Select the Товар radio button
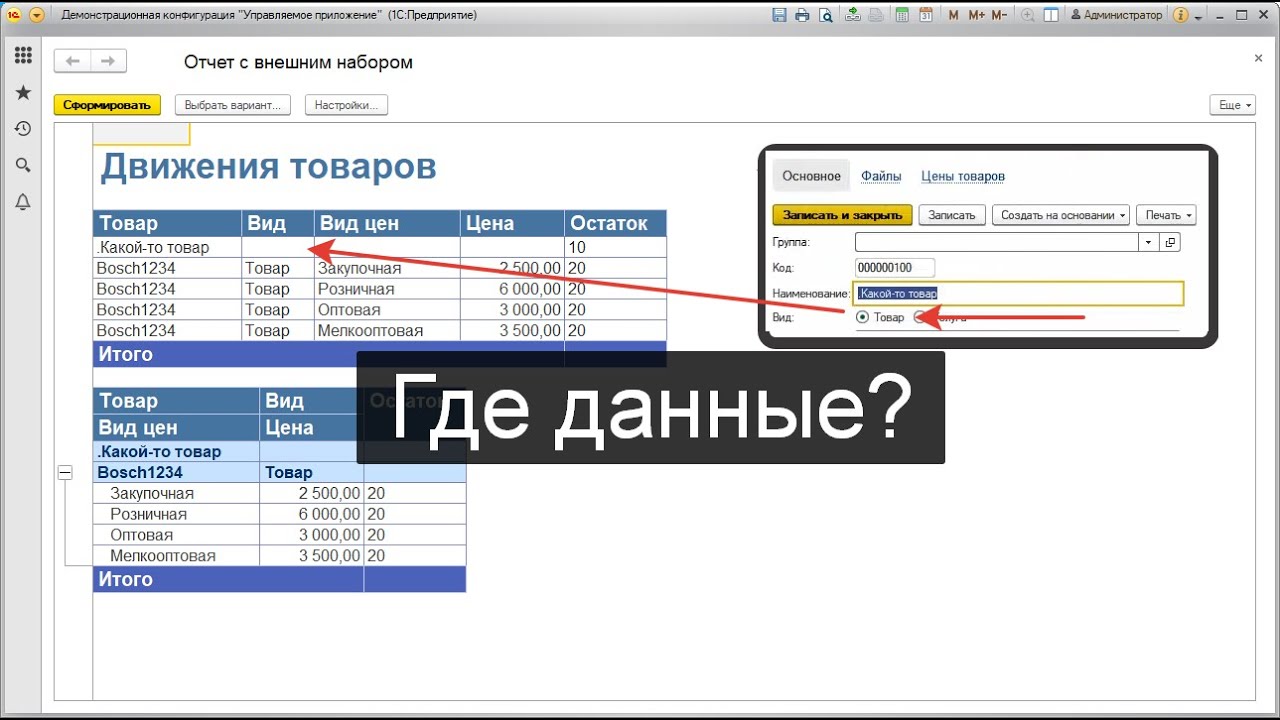 tap(863, 318)
